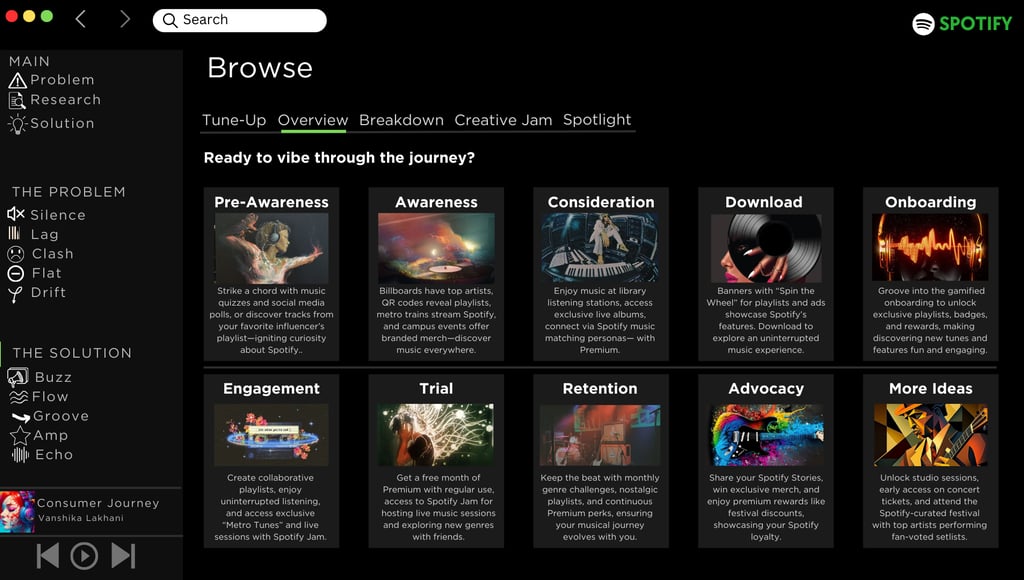Open the Breakdown tab
Viewport: 1024px width, 580px height.
(x=402, y=120)
